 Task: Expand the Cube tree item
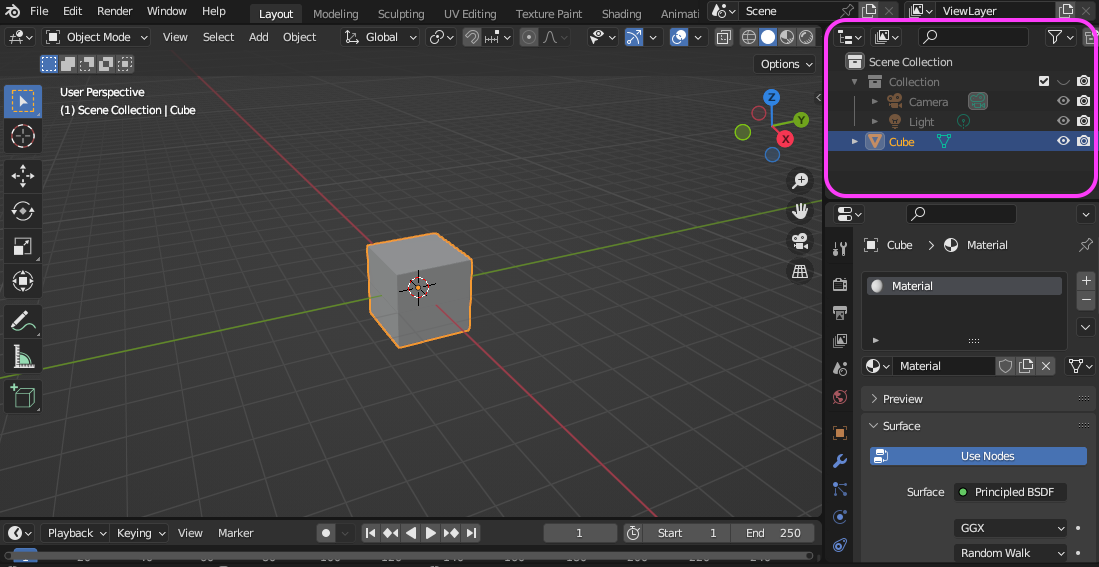tap(854, 141)
